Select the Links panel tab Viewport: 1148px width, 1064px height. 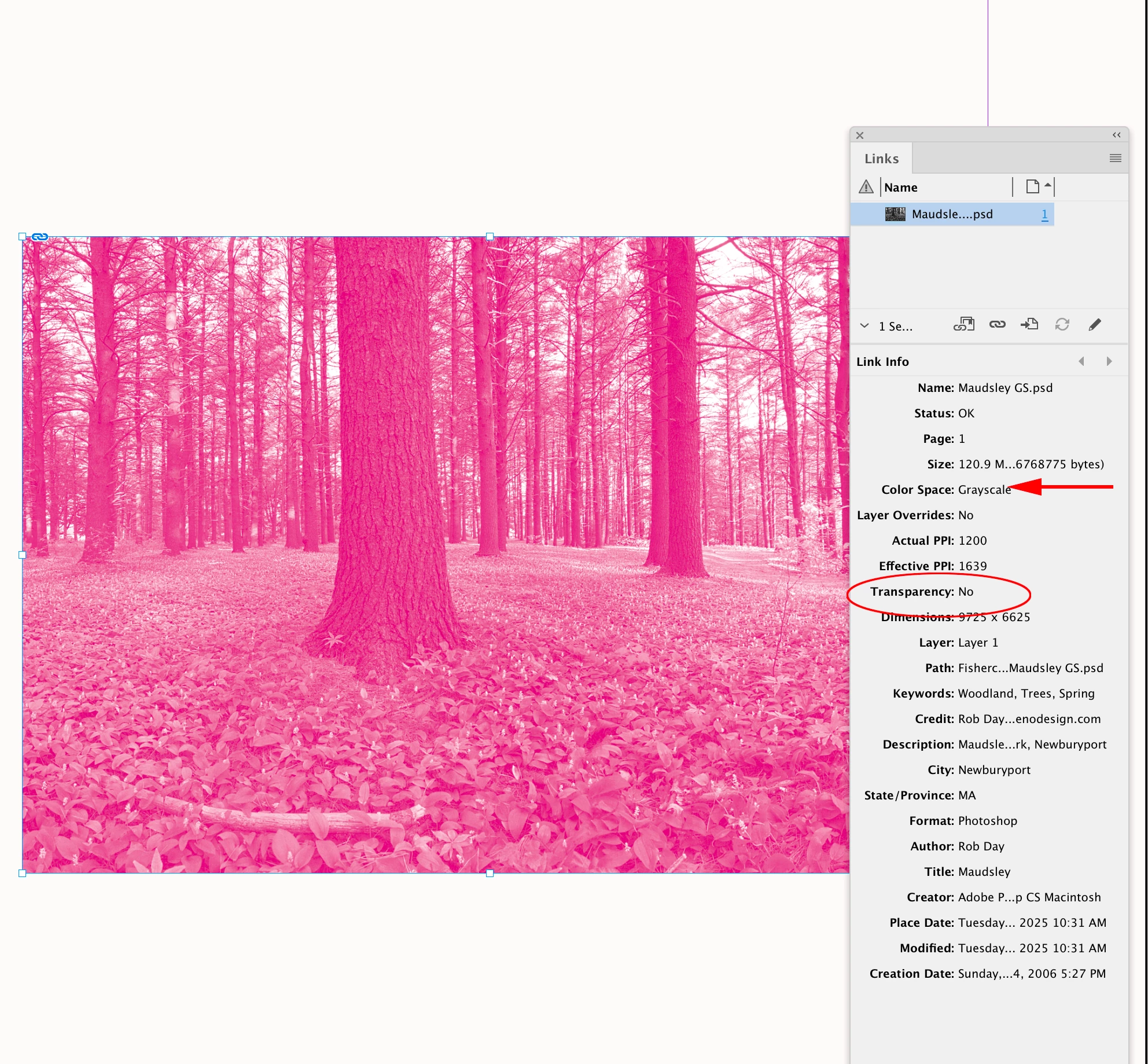[881, 159]
